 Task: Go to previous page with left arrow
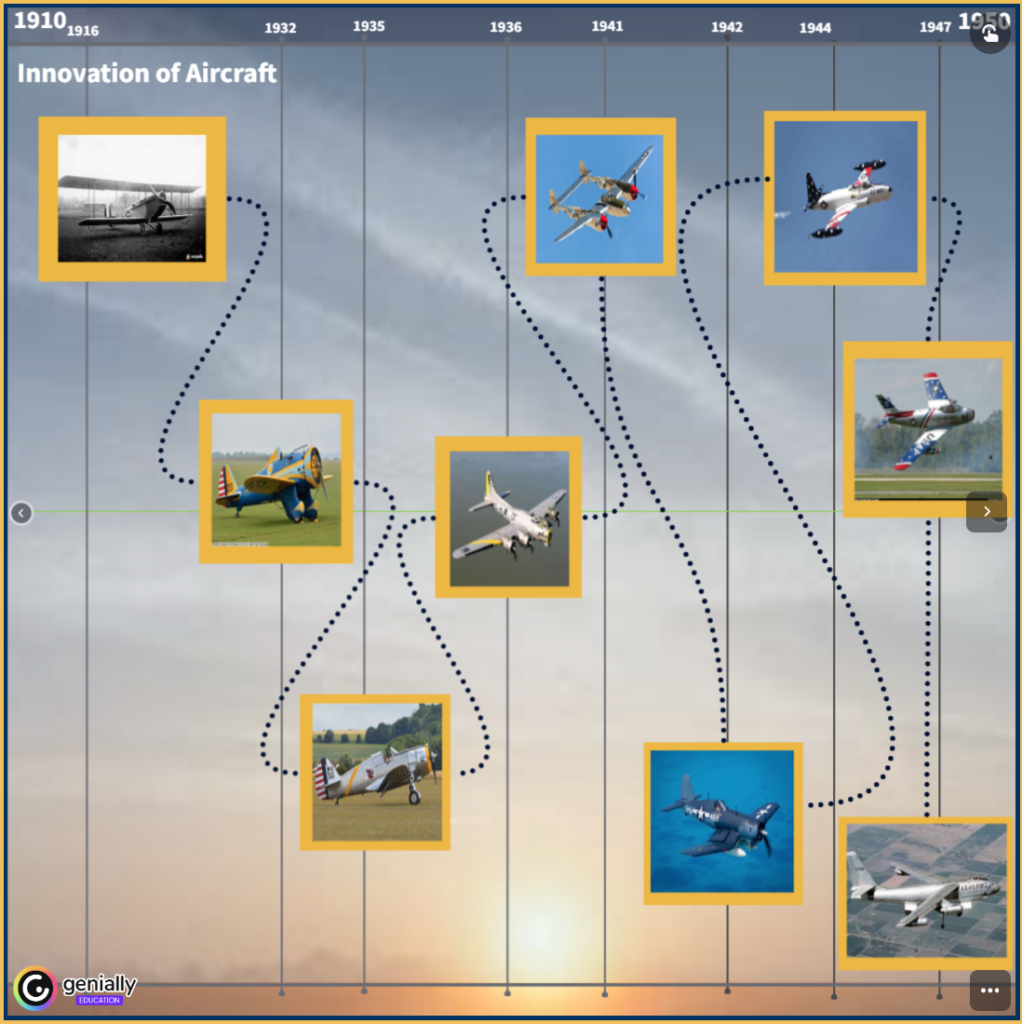tap(22, 513)
